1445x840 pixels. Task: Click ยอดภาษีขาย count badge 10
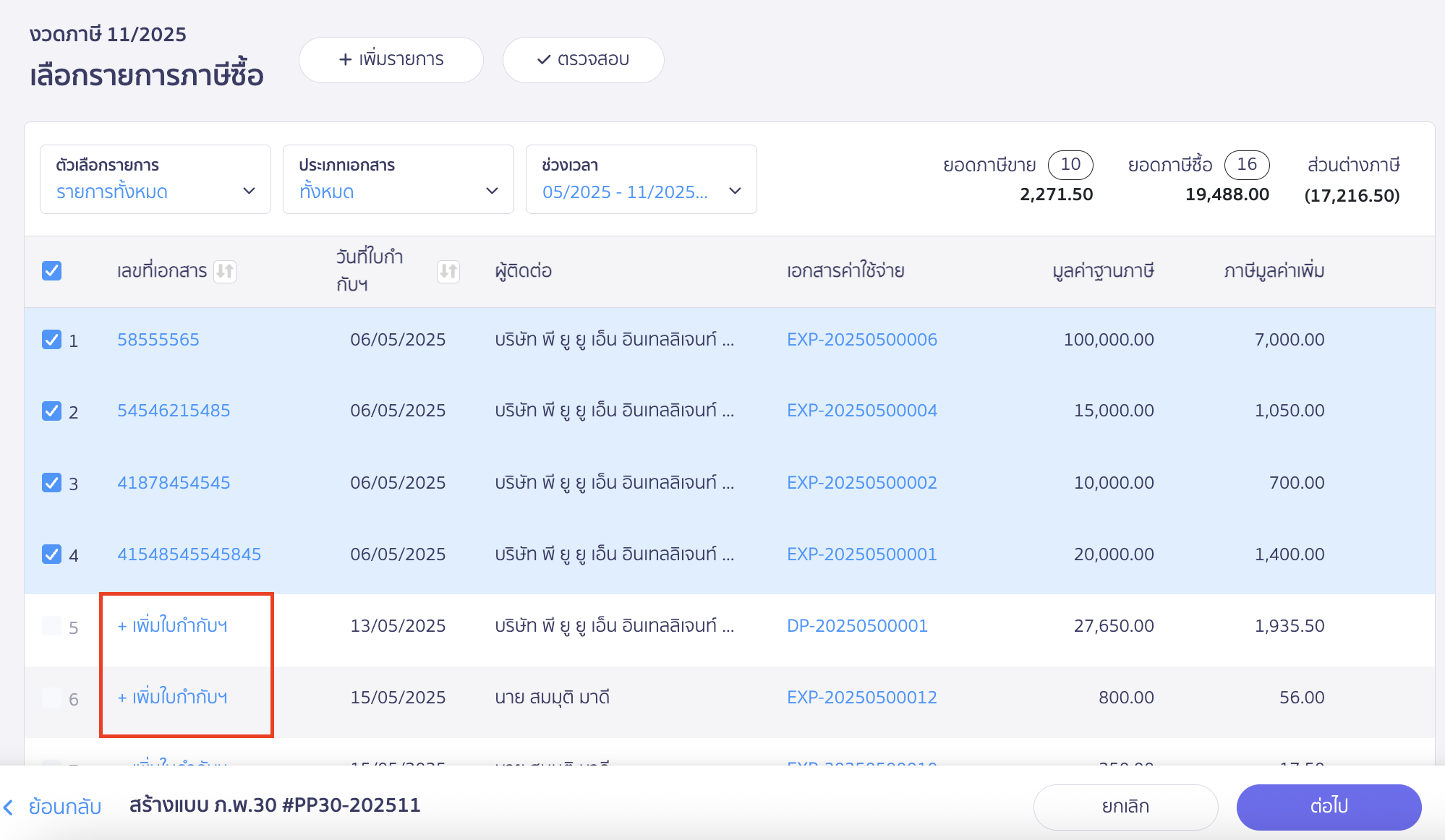click(x=1070, y=165)
